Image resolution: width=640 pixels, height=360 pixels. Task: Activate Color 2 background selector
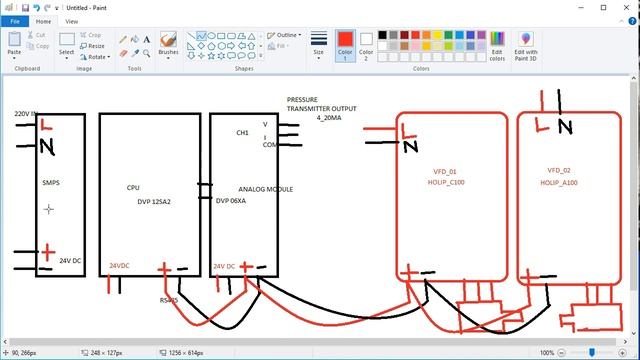pyautogui.click(x=366, y=46)
